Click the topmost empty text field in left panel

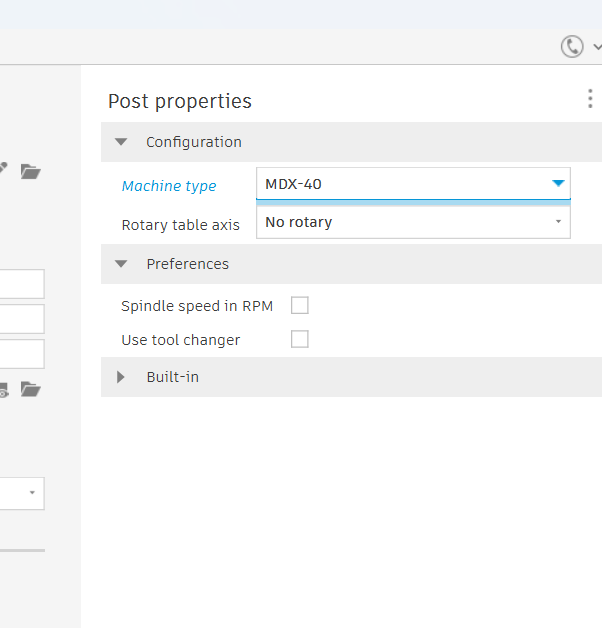tap(22, 284)
